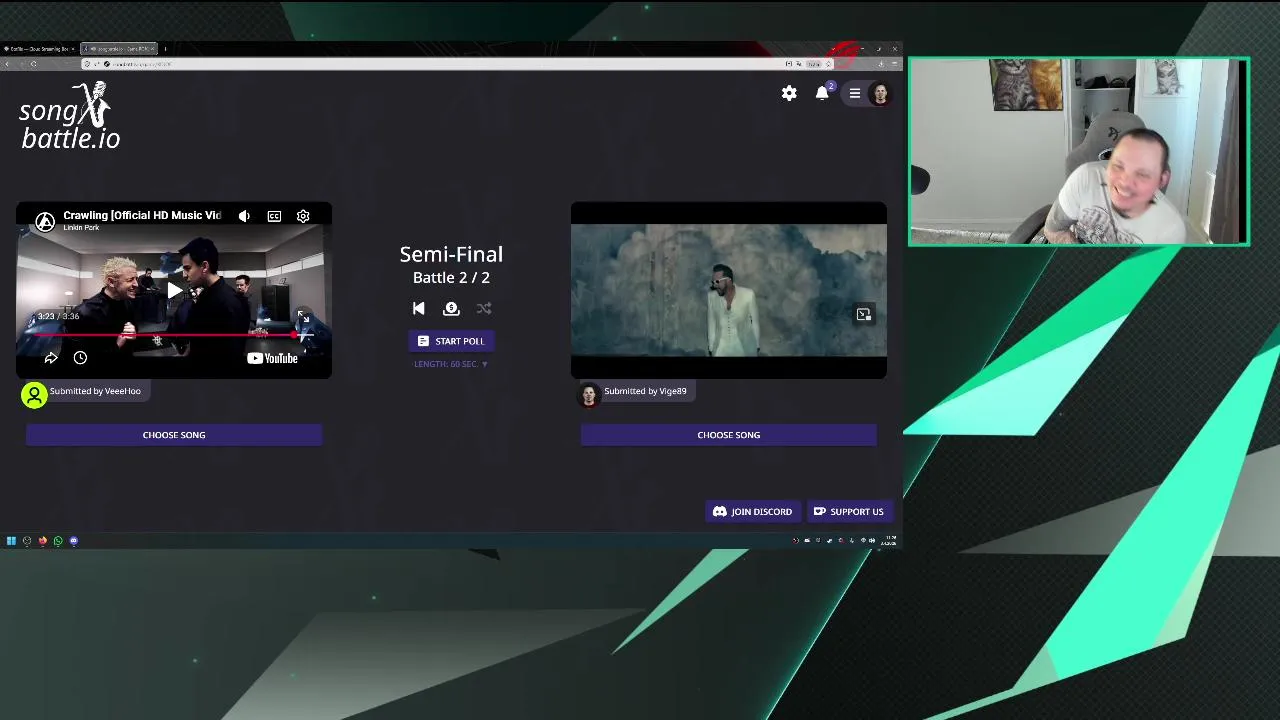1280x720 pixels.
Task: Click the right video thumbnail
Action: click(x=729, y=290)
